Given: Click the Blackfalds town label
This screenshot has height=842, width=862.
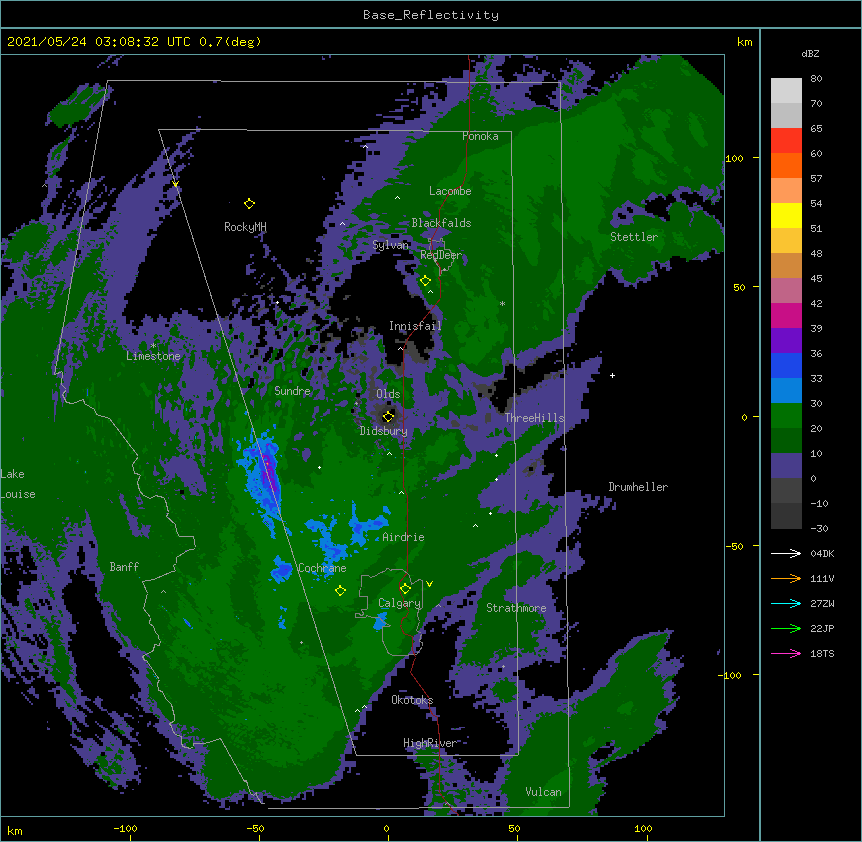Looking at the screenshot, I should [441, 223].
